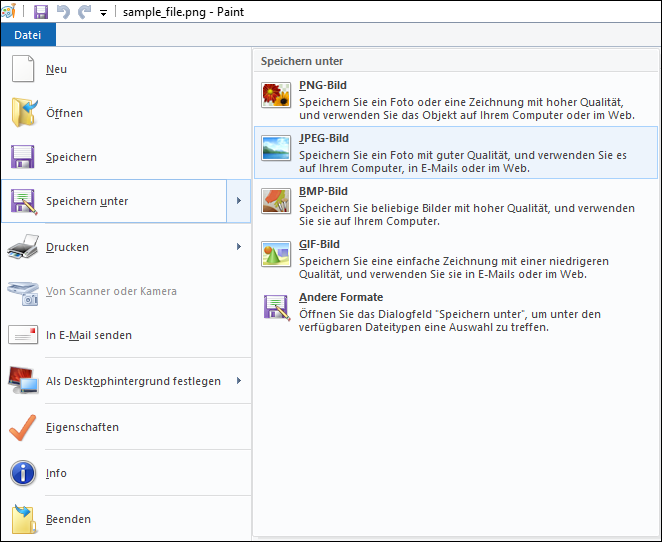Click the BMP-Bild brushes icon

click(x=276, y=201)
